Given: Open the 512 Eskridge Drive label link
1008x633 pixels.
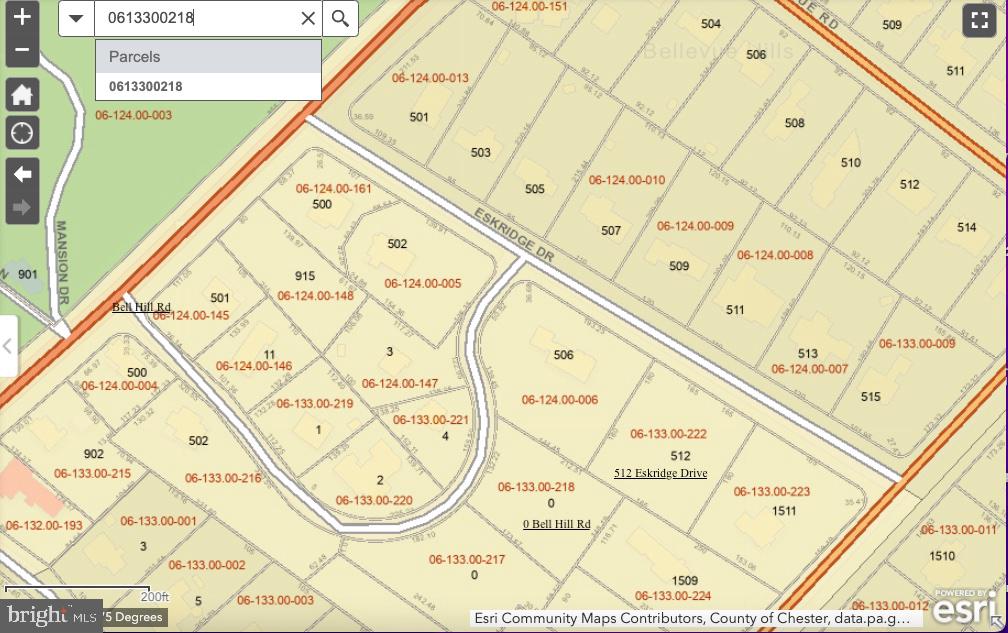Looking at the screenshot, I should pyautogui.click(x=660, y=473).
